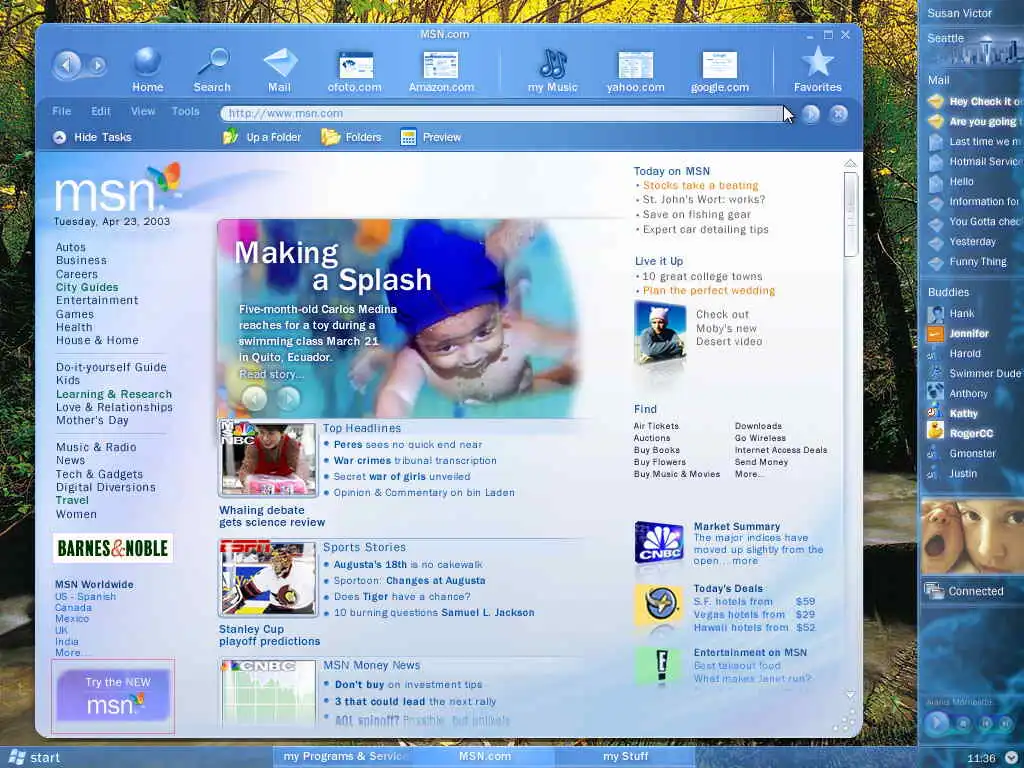
Task: Select buddy Jennifer in sidebar
Action: click(x=958, y=334)
